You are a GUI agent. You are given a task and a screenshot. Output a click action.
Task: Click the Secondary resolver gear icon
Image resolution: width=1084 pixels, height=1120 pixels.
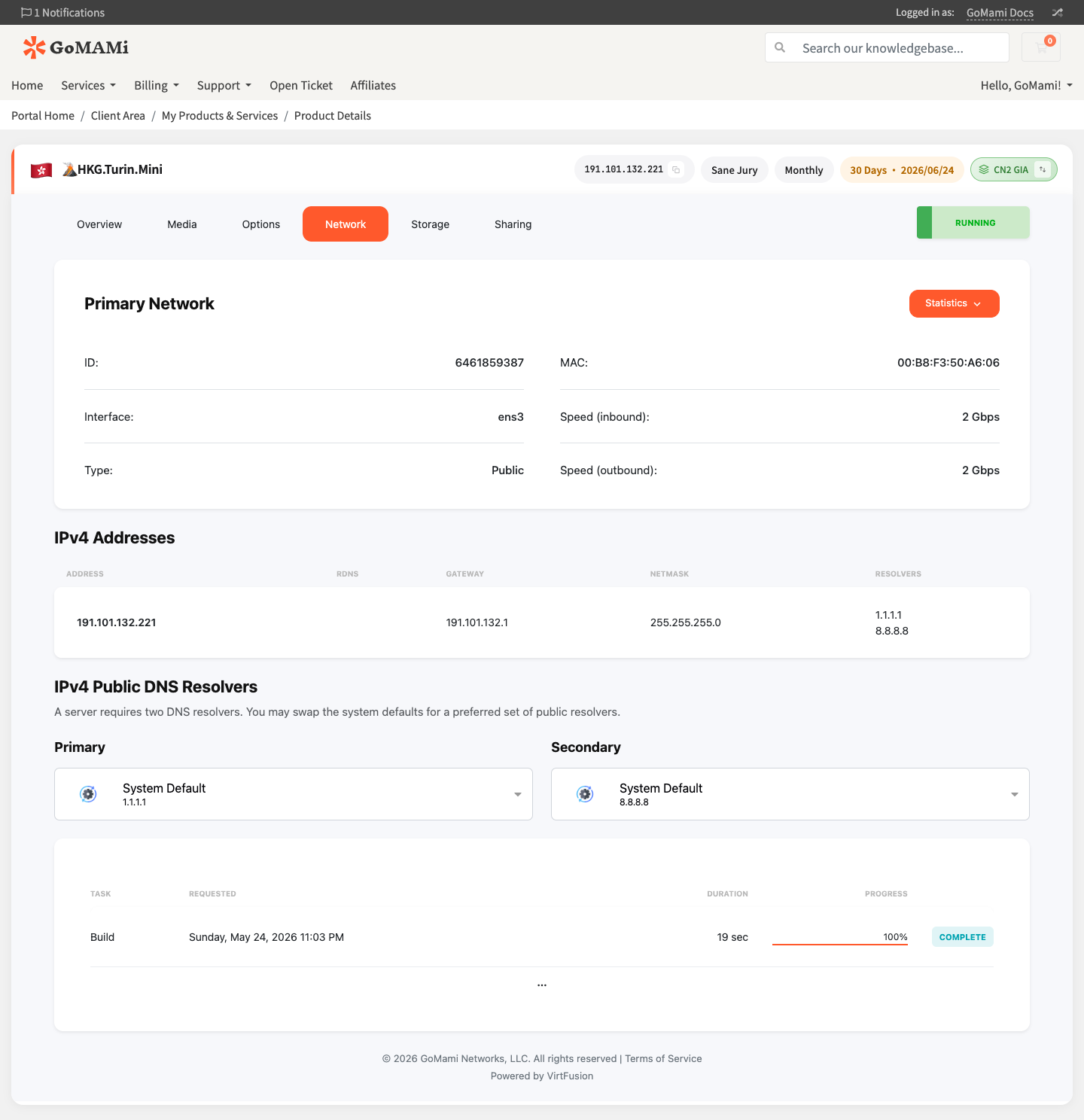click(585, 794)
